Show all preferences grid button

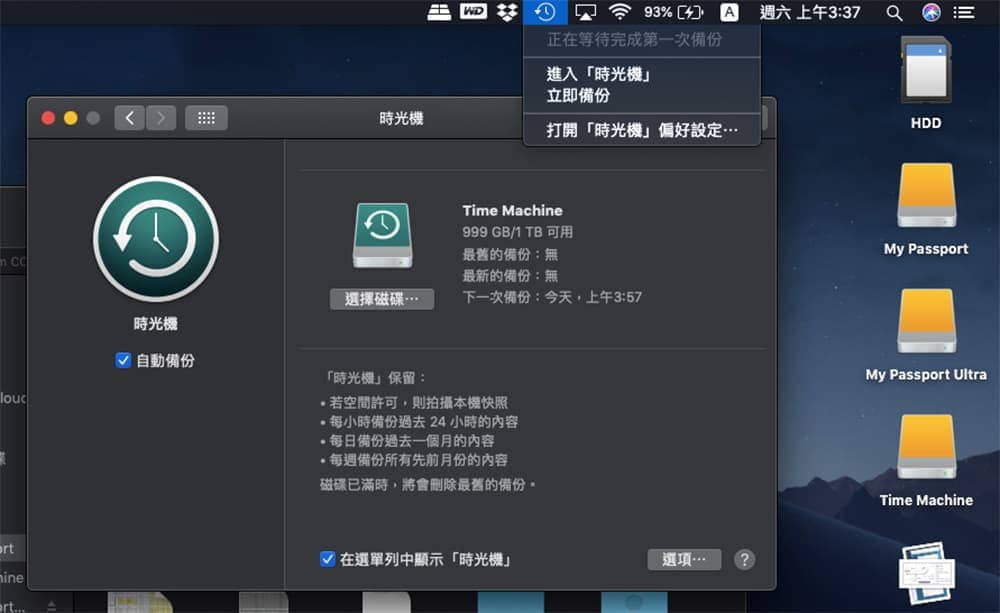[x=206, y=118]
